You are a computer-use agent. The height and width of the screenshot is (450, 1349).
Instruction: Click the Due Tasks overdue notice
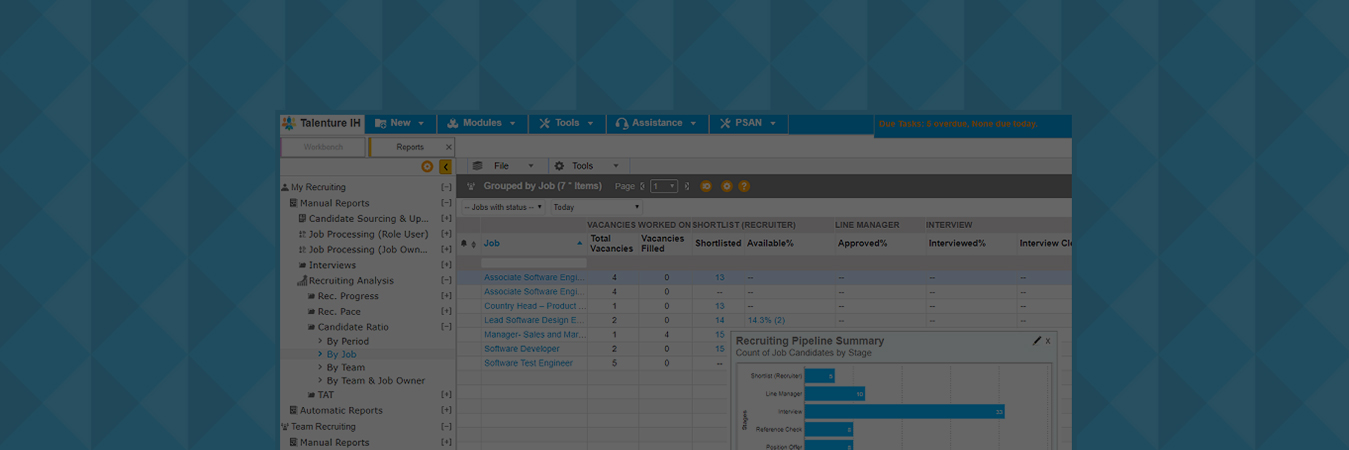coord(957,124)
